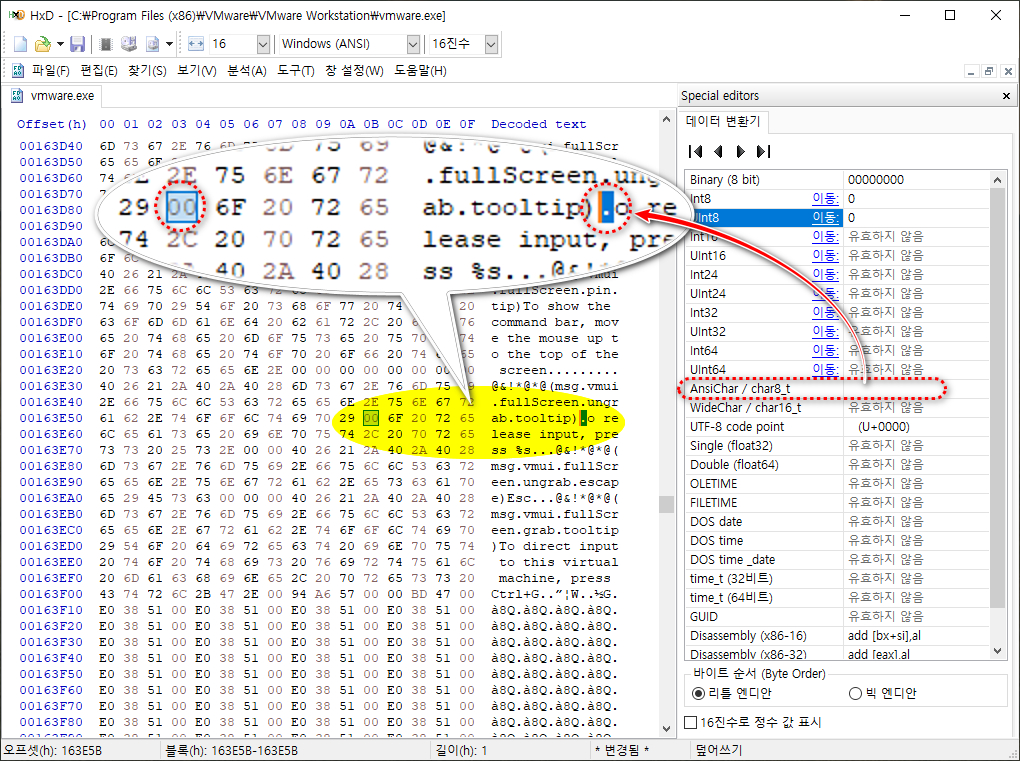Jump to last byte in data inspector
The width and height of the screenshot is (1020, 761).
(x=763, y=152)
